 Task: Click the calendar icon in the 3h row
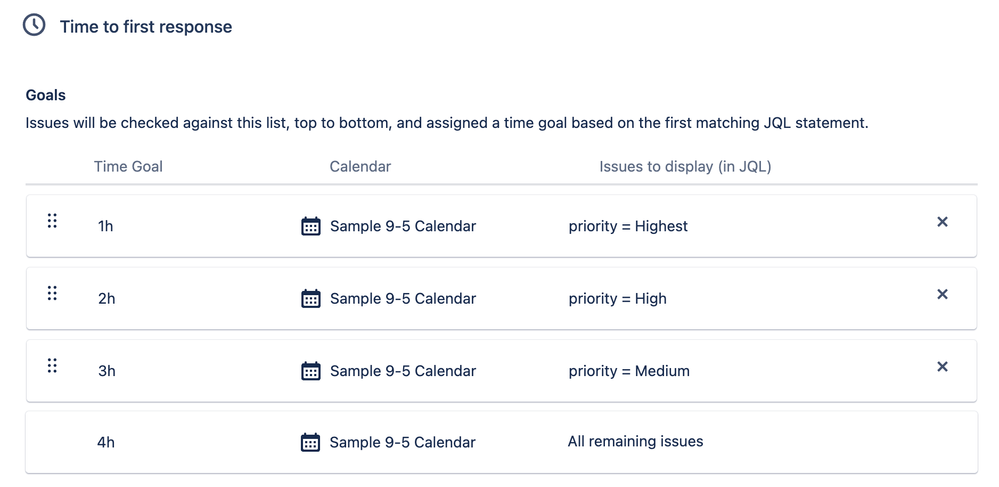click(310, 371)
